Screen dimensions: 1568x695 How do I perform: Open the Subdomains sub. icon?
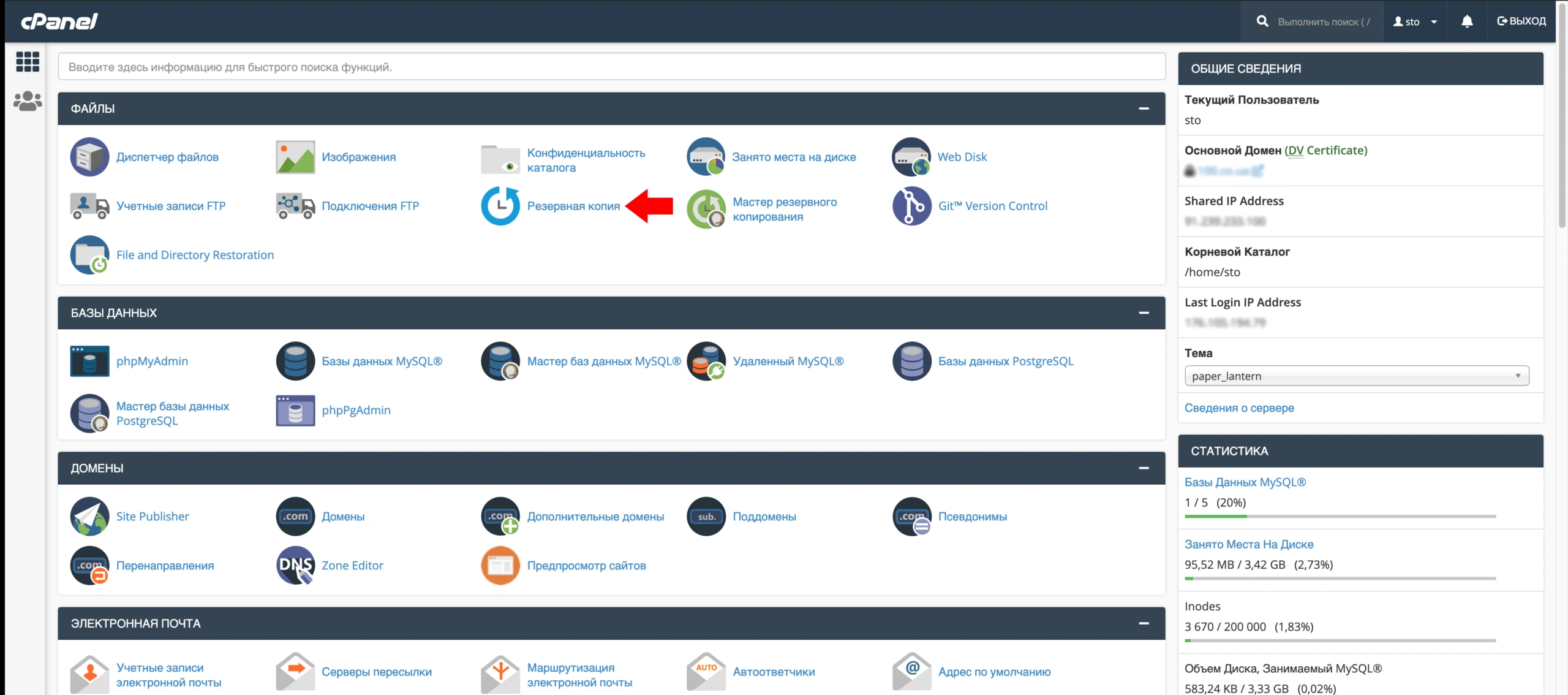[x=706, y=516]
